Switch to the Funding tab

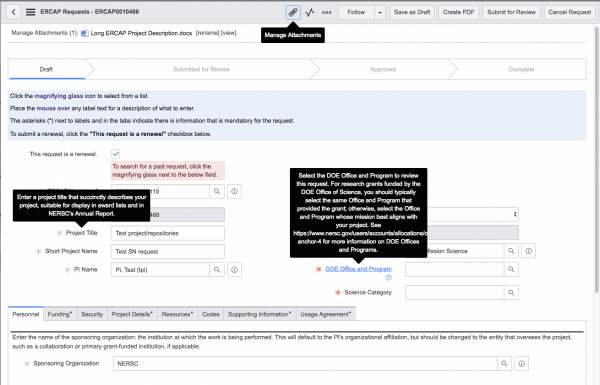tap(60, 314)
